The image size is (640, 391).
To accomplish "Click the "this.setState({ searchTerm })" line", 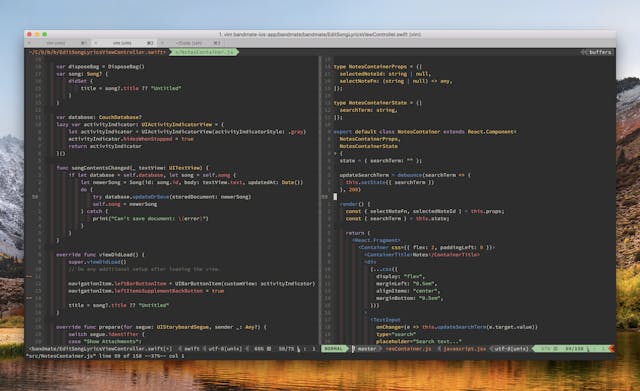I will click(390, 182).
